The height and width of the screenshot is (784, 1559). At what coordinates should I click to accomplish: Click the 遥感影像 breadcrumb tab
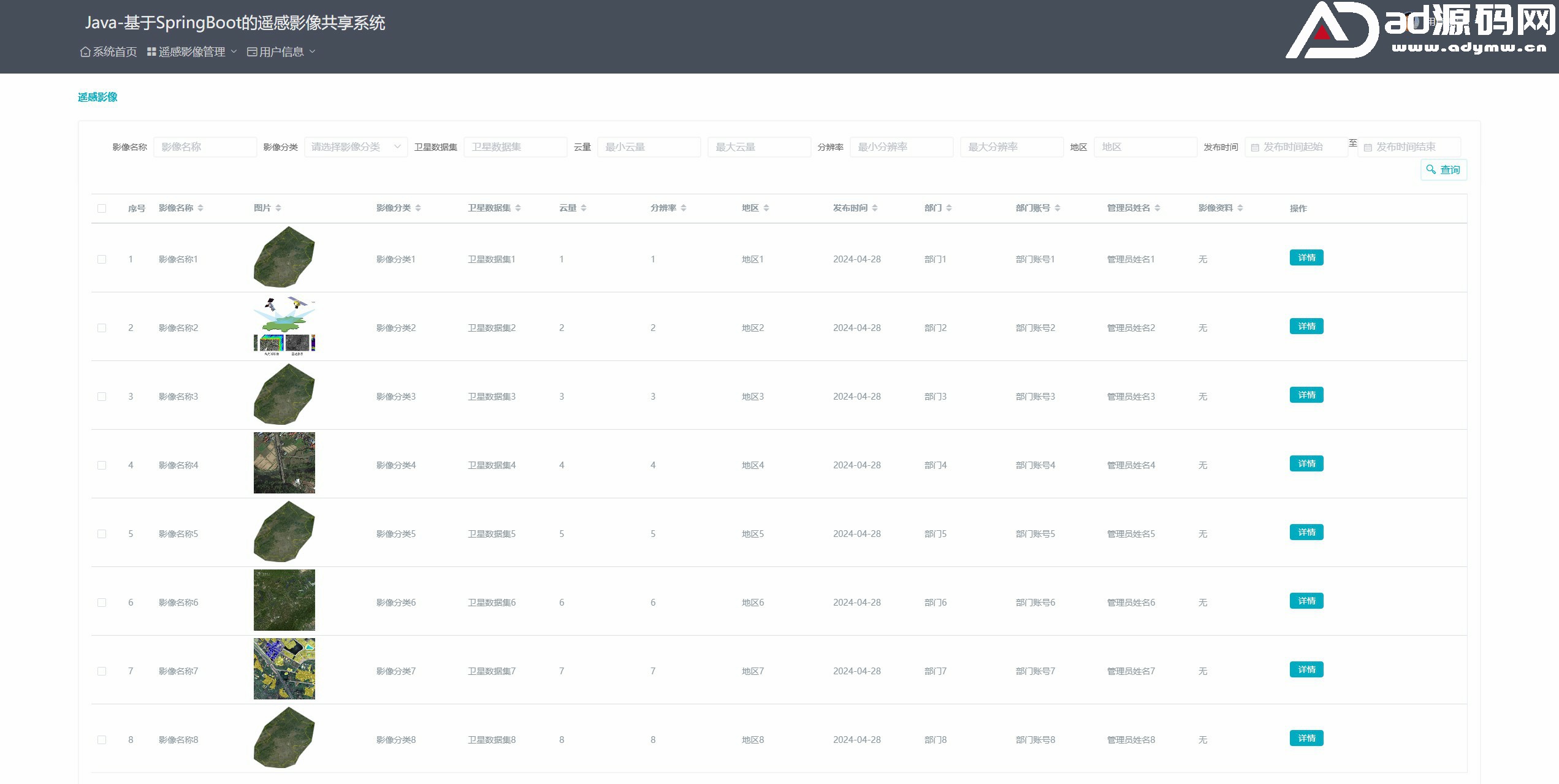(x=97, y=97)
